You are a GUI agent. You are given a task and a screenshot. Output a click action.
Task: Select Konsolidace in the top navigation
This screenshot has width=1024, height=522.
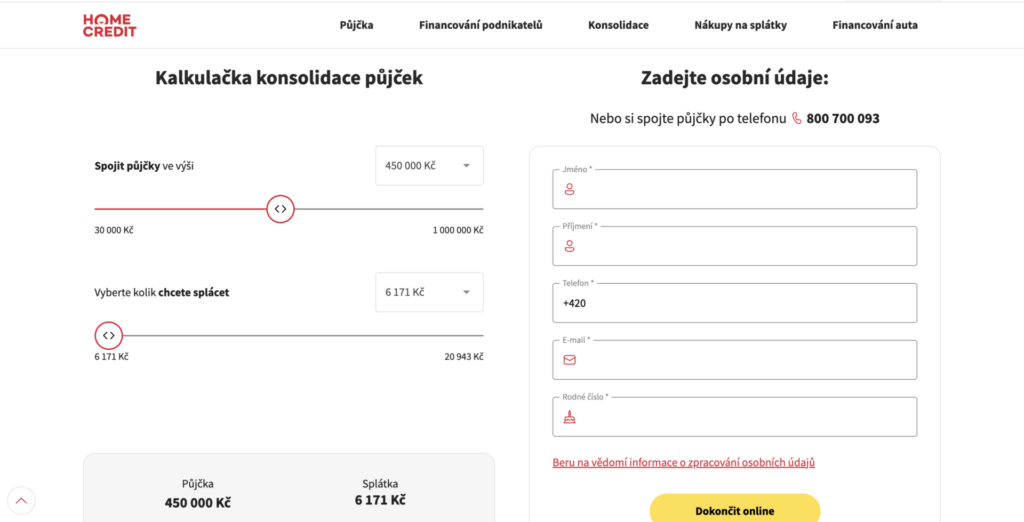[x=618, y=25]
